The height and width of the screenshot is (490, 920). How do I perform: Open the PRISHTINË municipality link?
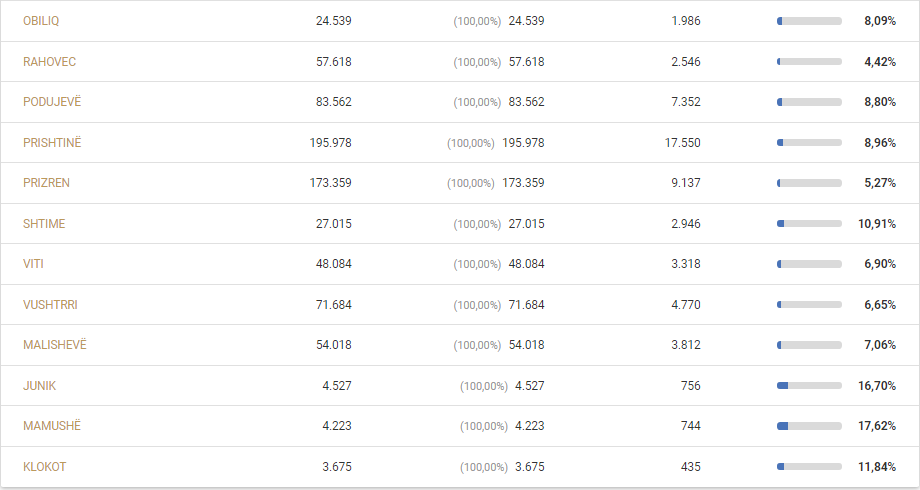(52, 143)
